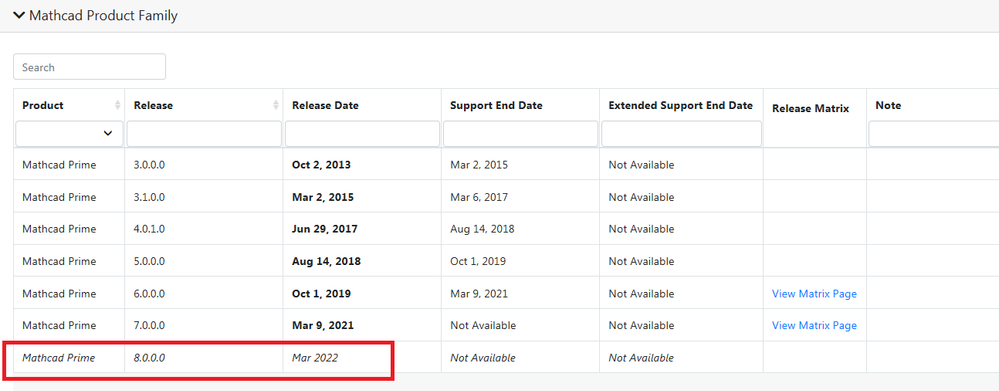
Task: Click the Release filter input field
Action: [204, 134]
